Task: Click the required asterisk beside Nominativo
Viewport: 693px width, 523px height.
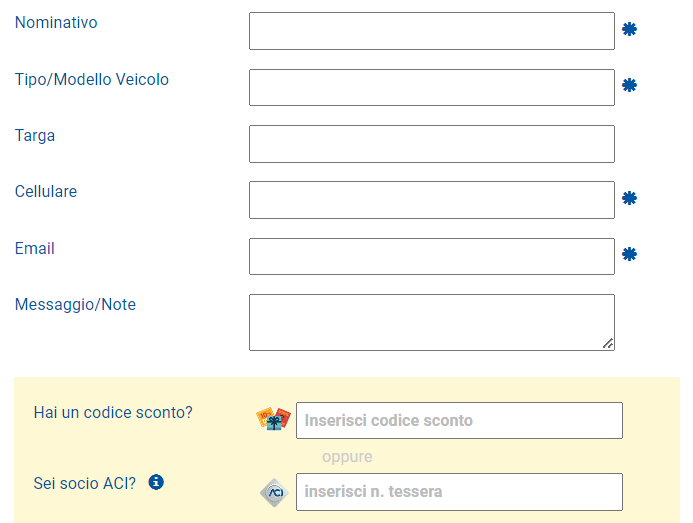Action: (629, 30)
